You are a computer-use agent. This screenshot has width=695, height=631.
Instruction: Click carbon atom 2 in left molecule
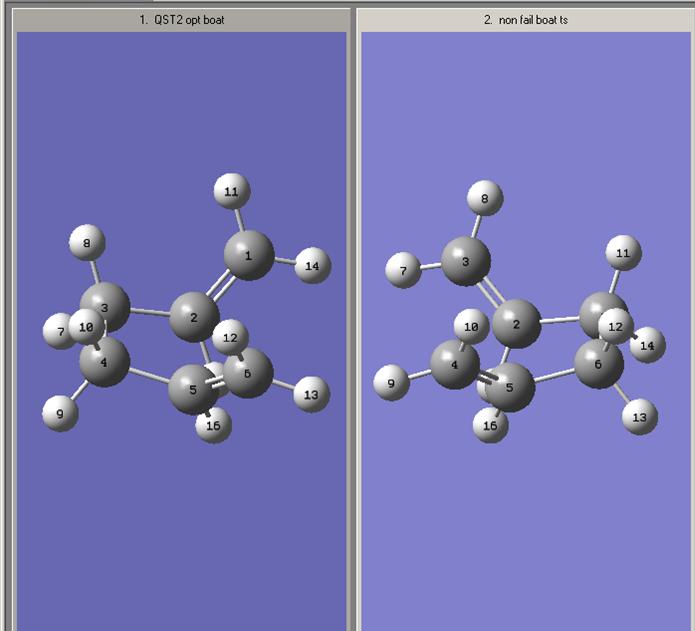coord(195,316)
